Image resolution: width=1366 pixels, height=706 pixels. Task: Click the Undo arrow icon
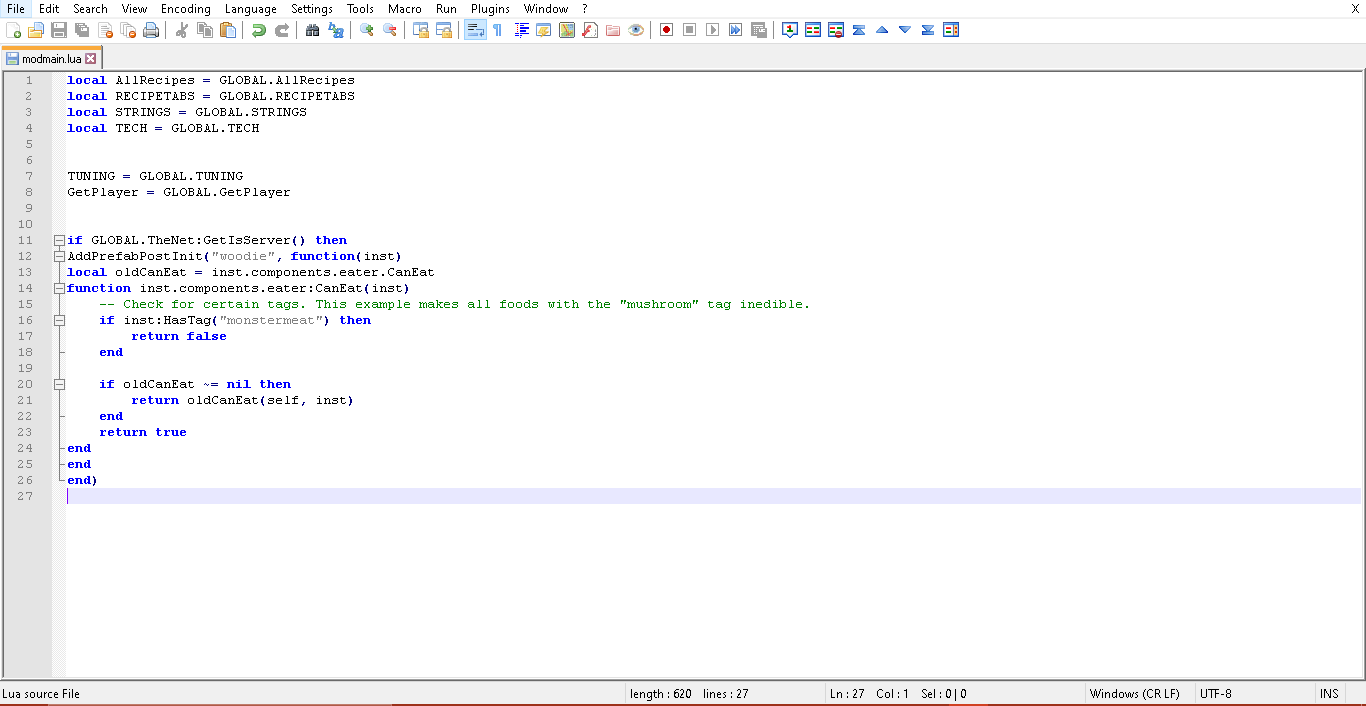[258, 30]
